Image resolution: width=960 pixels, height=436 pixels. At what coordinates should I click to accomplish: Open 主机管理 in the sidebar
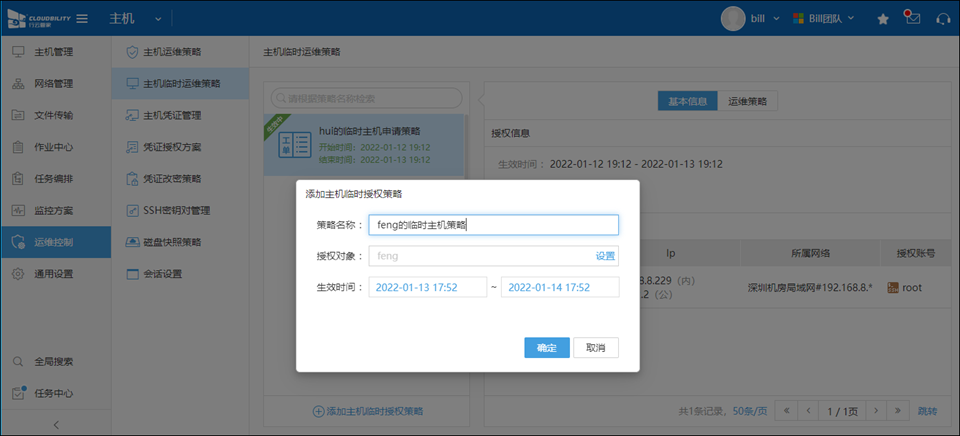56,51
